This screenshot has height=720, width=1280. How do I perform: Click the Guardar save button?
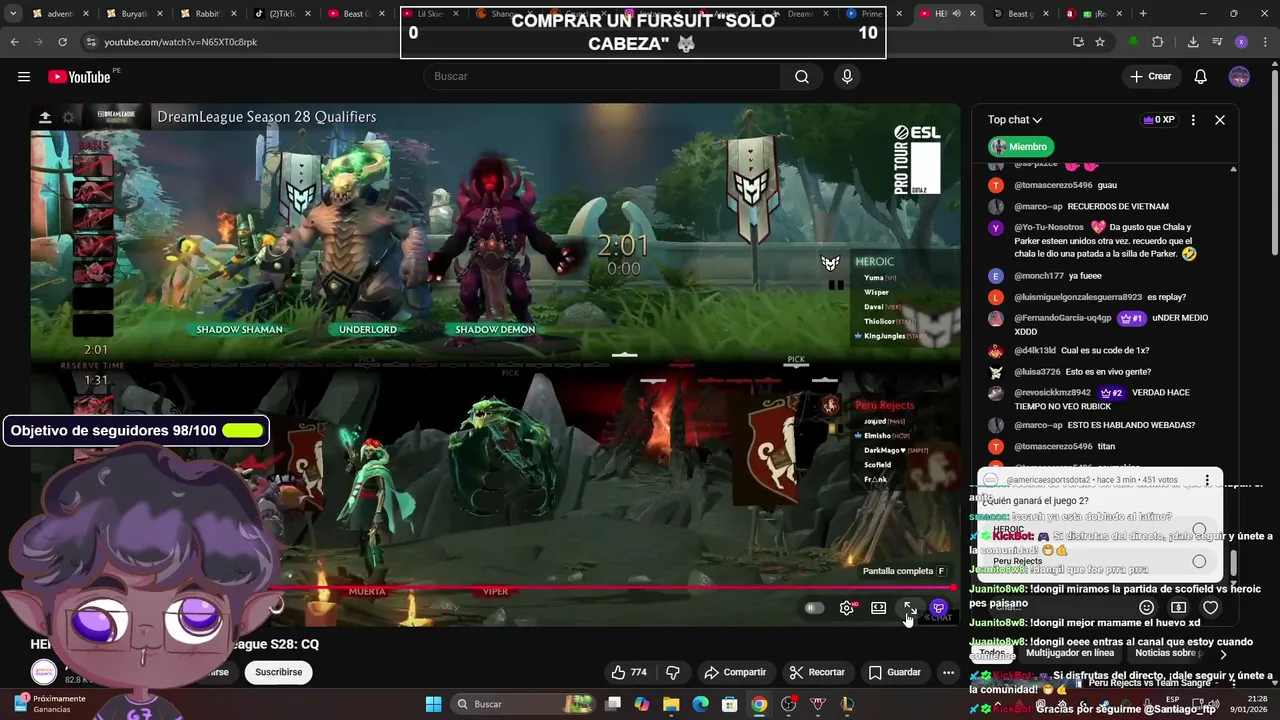point(895,672)
